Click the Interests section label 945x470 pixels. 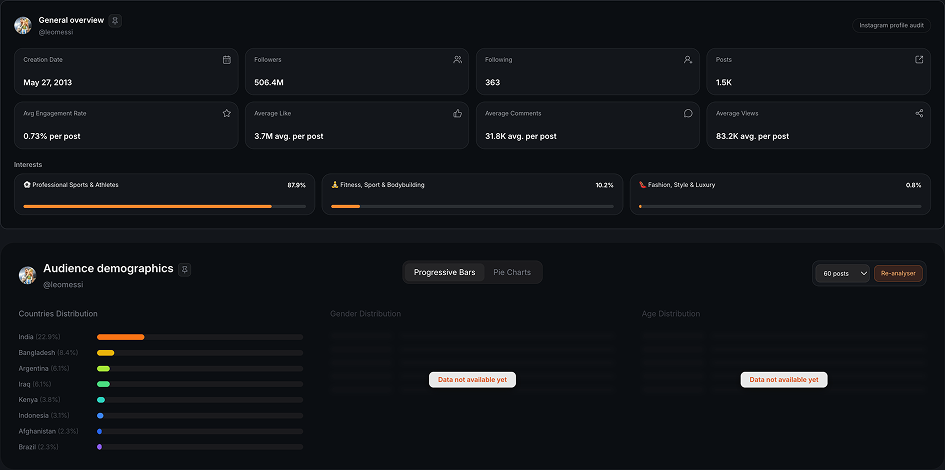28,164
